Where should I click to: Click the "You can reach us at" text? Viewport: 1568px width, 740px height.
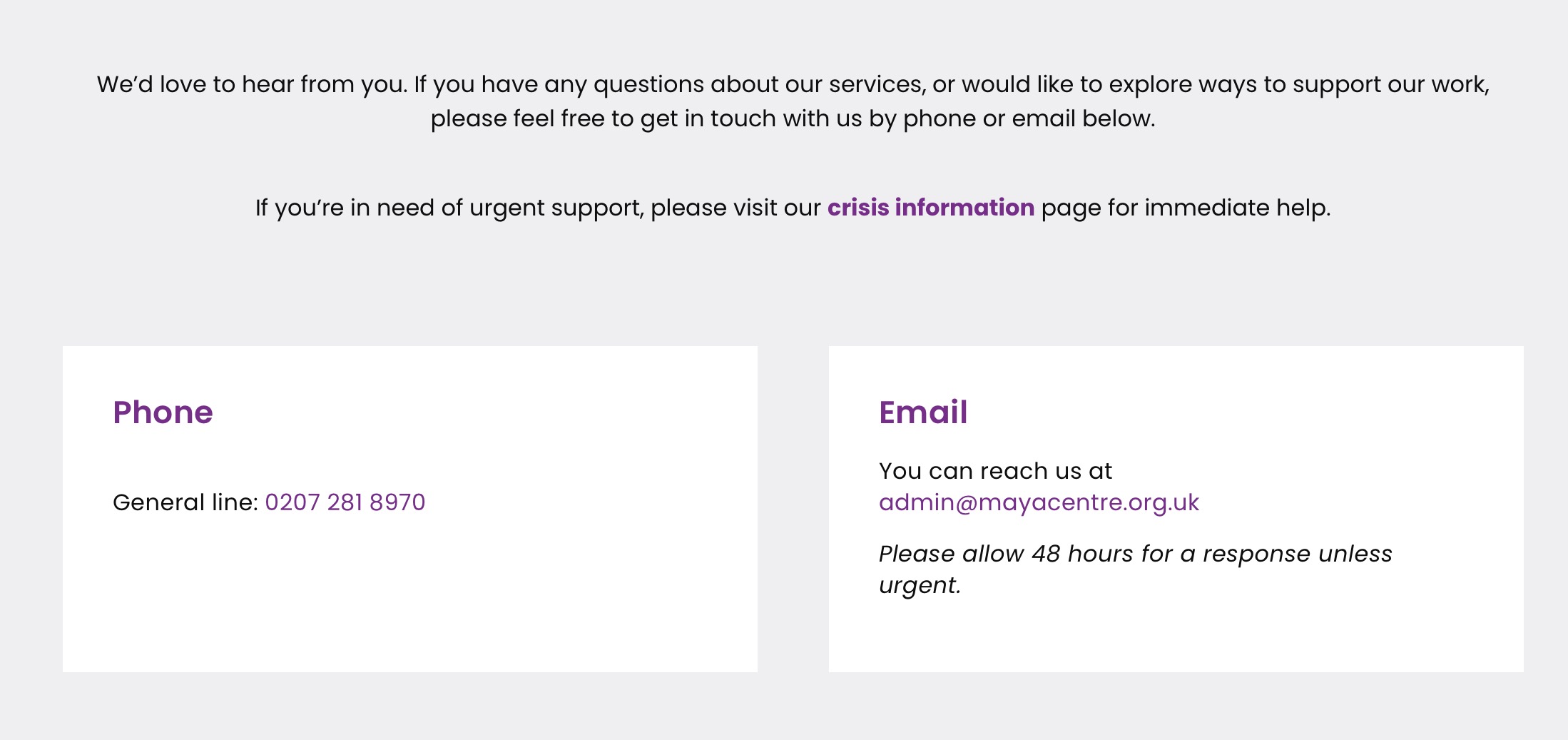click(995, 471)
